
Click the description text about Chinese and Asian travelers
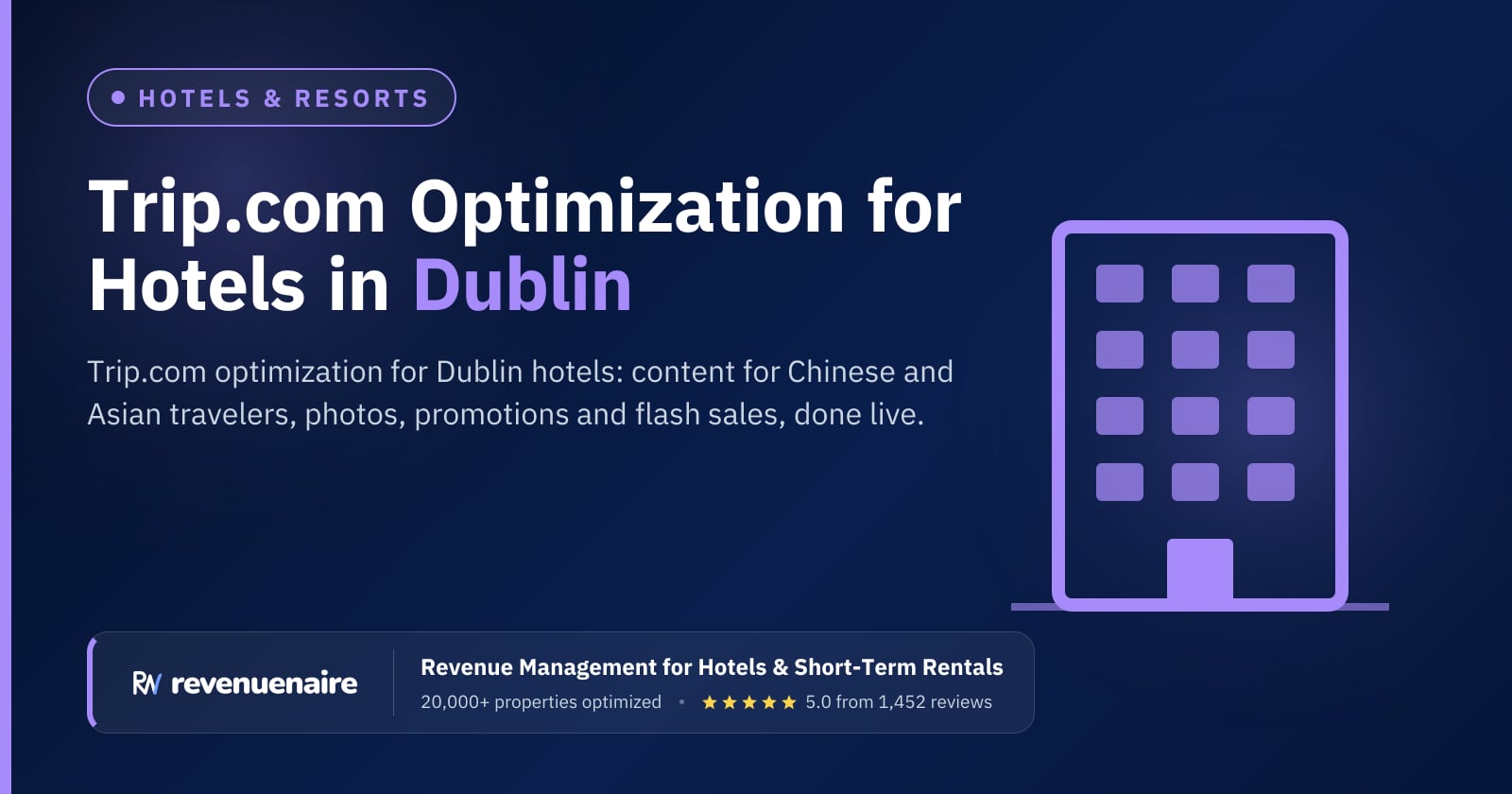[520, 392]
